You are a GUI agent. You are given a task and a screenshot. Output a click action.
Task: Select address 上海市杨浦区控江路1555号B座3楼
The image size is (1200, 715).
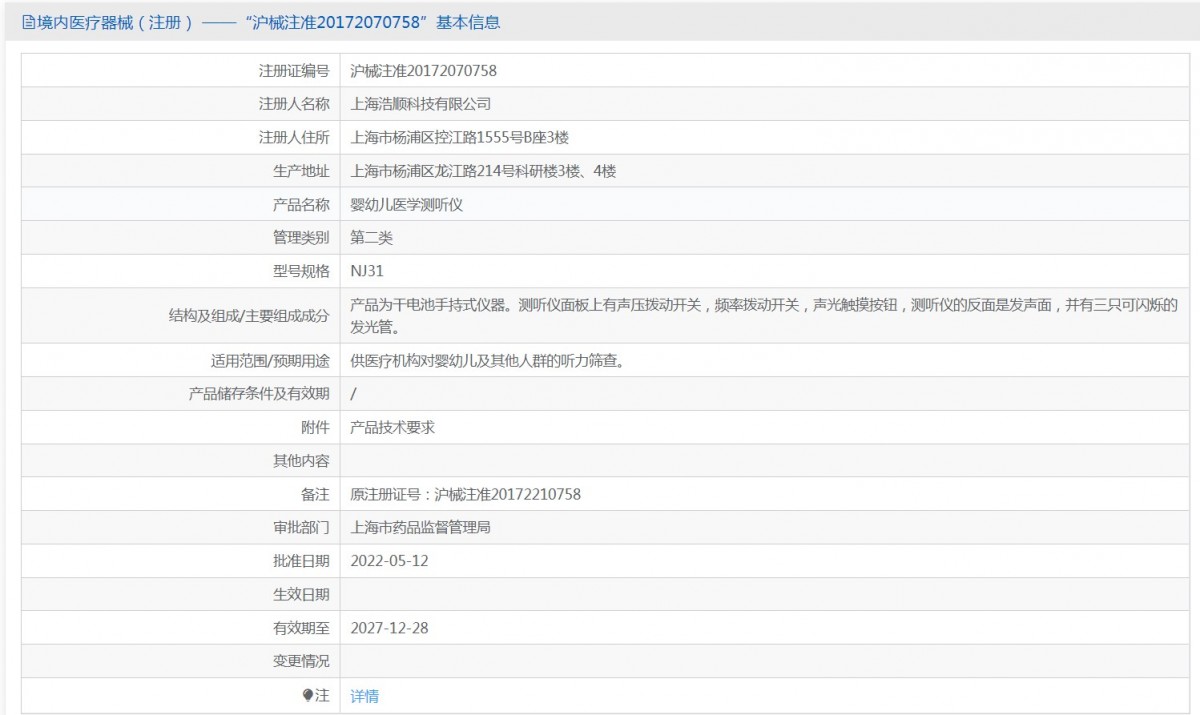click(x=459, y=138)
